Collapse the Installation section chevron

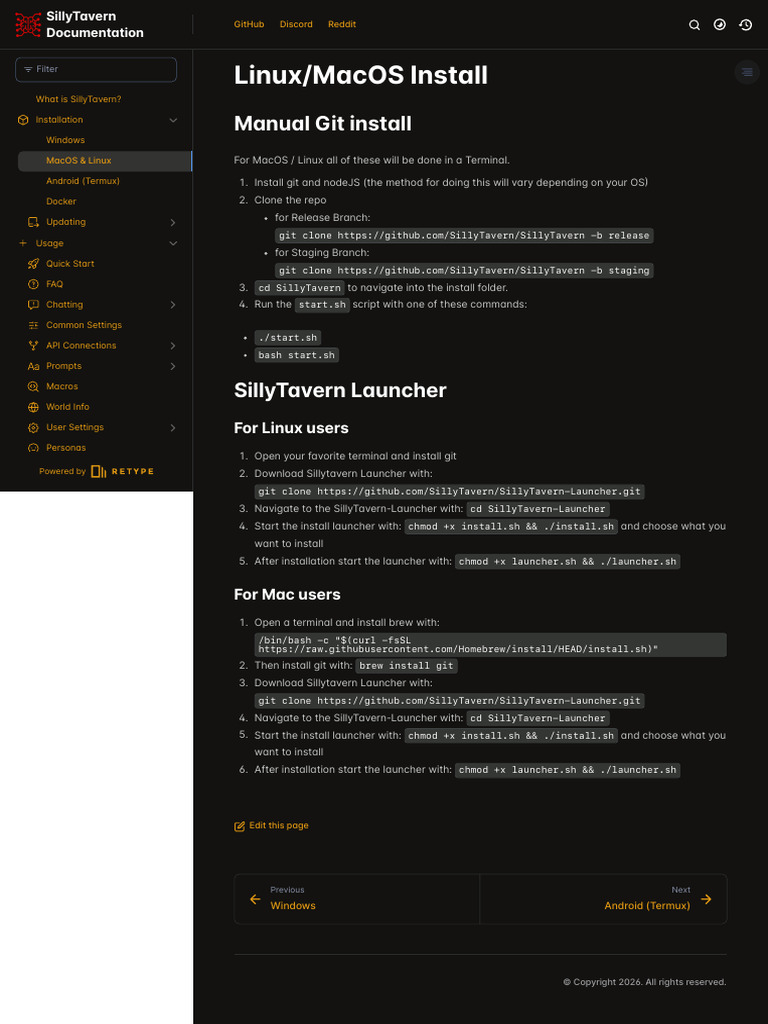pos(173,120)
